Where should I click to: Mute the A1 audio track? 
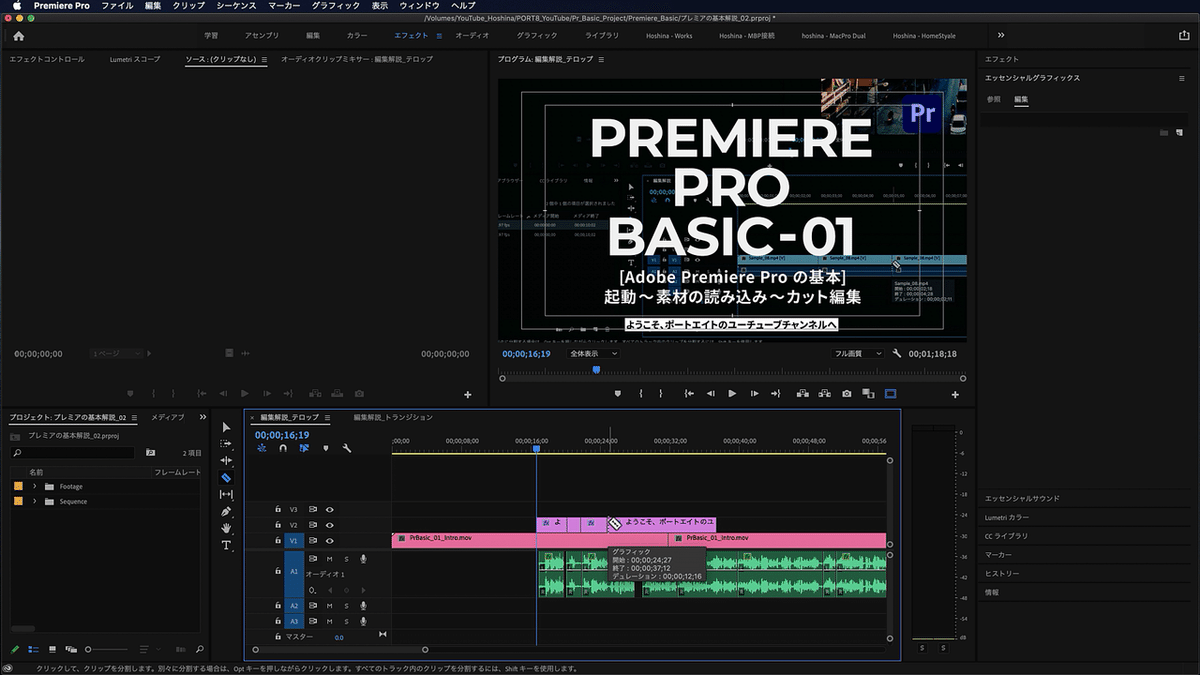pos(329,559)
